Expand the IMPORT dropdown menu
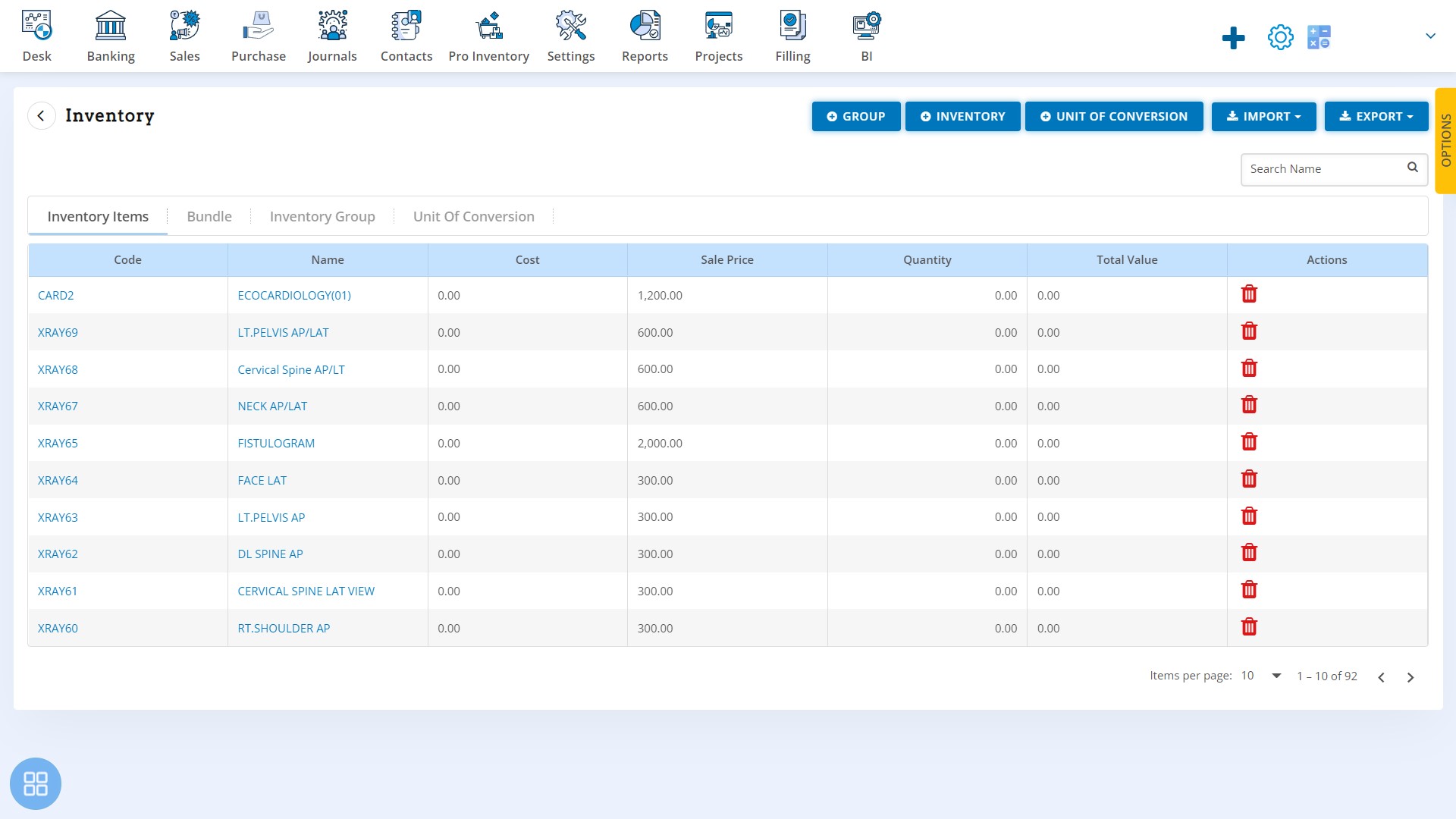Screen dimensions: 1456x819 (1263, 116)
